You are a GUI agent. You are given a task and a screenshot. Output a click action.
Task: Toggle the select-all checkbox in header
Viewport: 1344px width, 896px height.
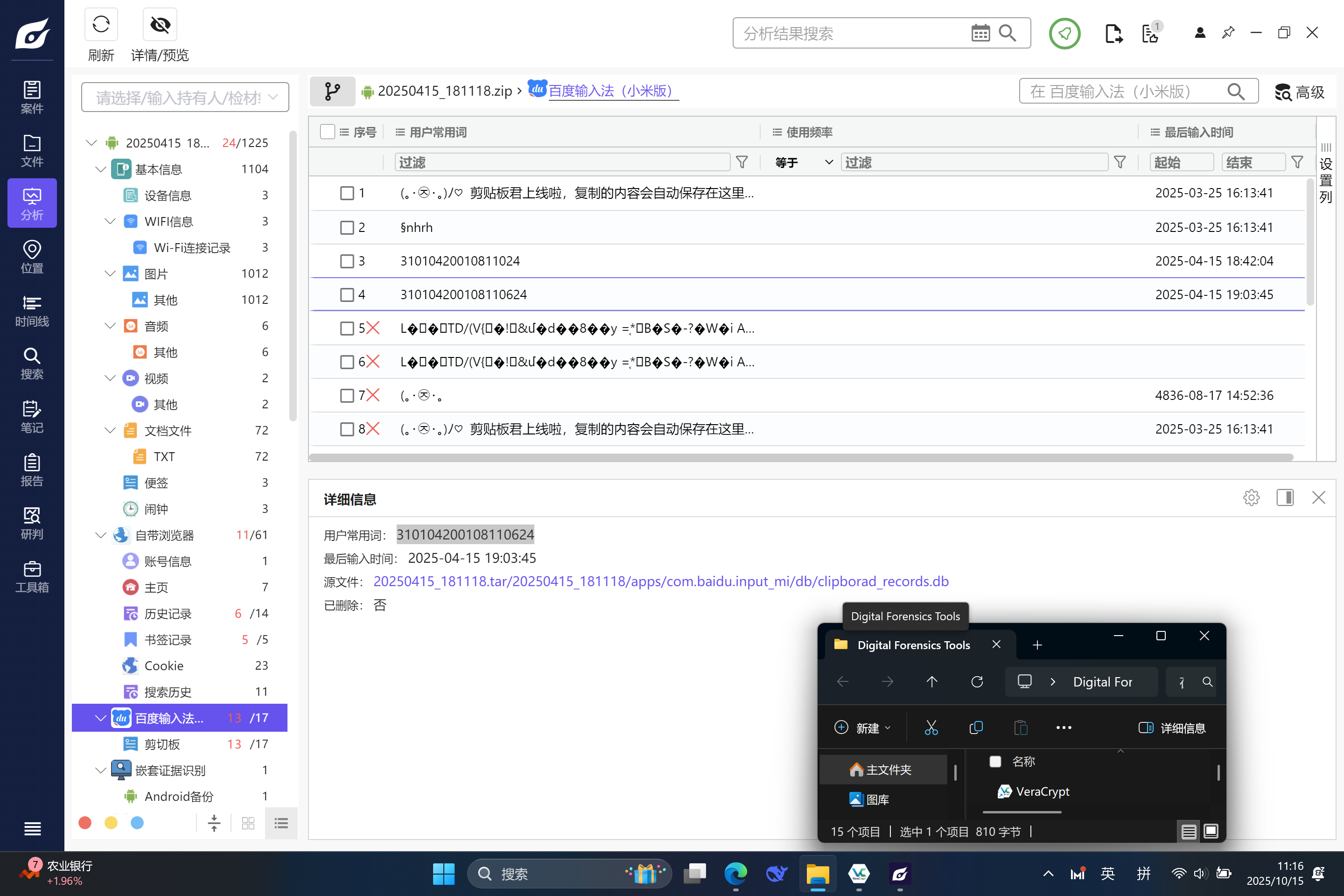[328, 132]
